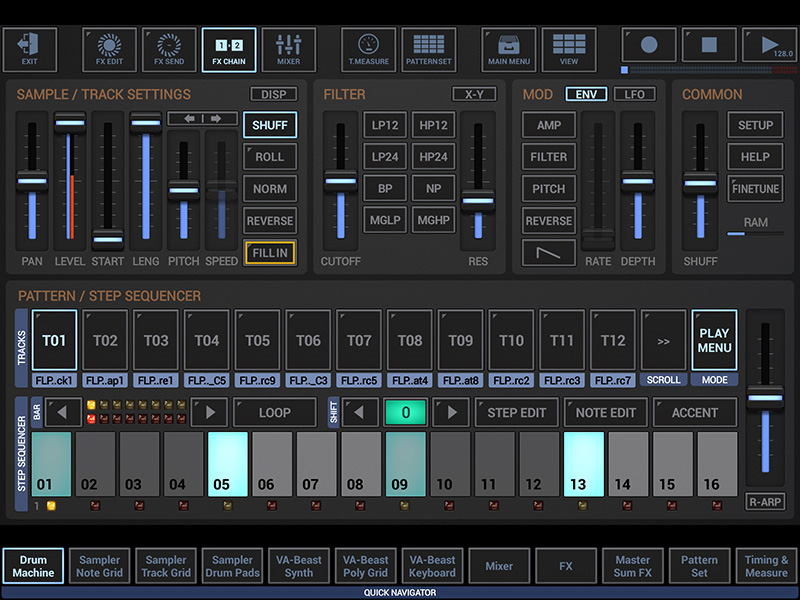Toggle the LOOP button
800x600 pixels.
(274, 412)
